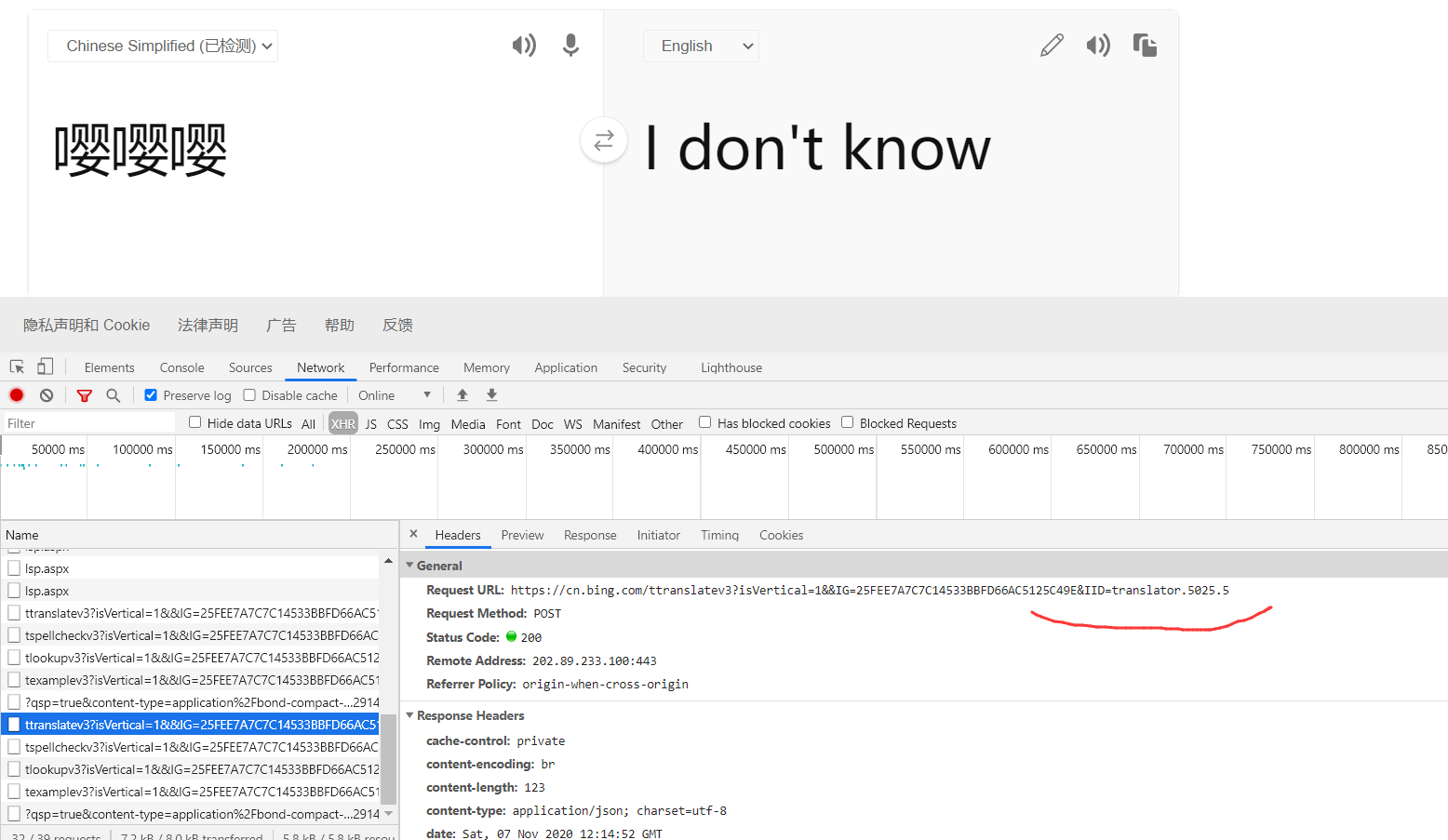The width and height of the screenshot is (1448, 840).
Task: Filter requests by Manifest type
Action: click(x=616, y=423)
